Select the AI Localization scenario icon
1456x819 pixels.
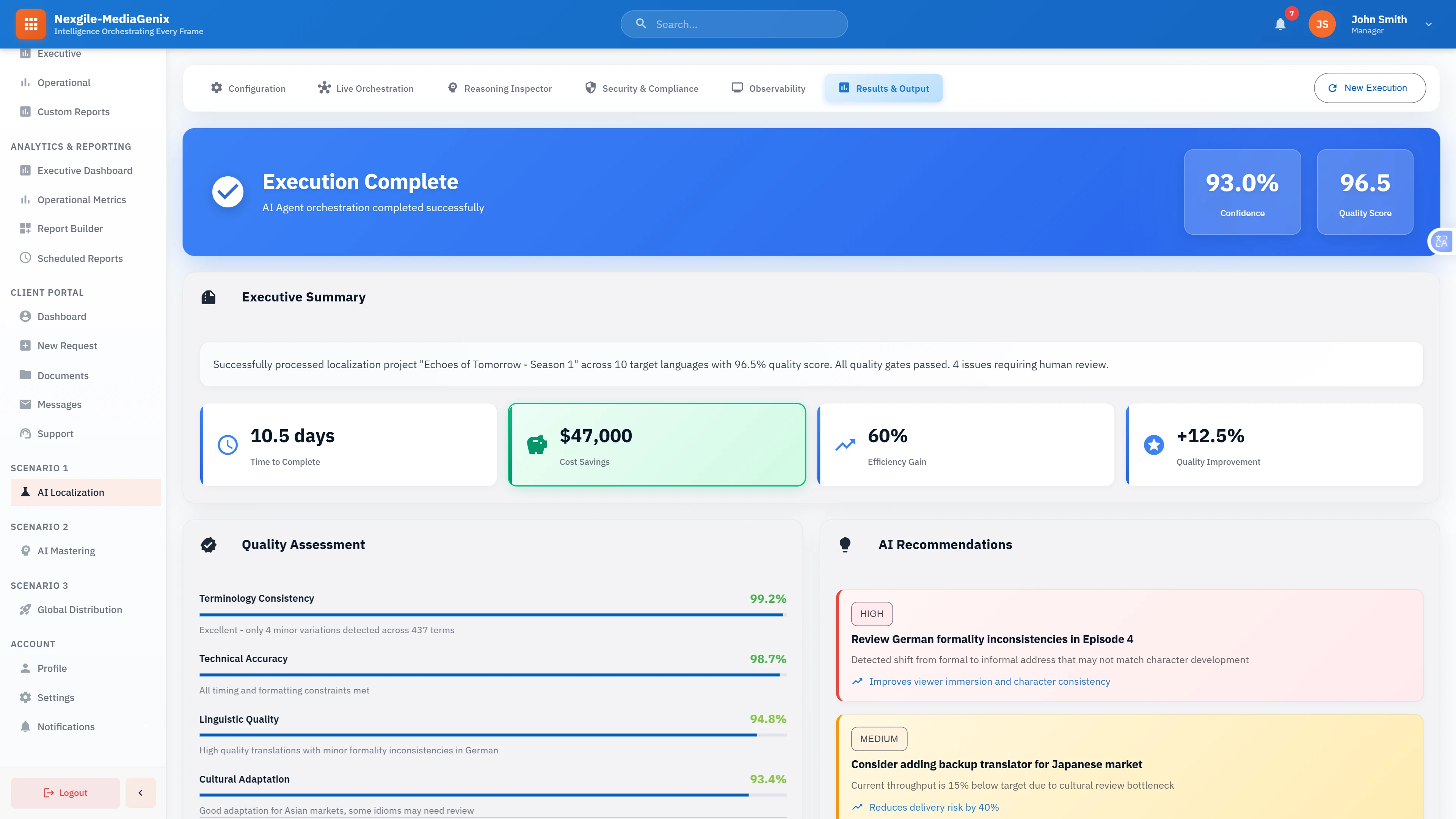click(x=25, y=492)
